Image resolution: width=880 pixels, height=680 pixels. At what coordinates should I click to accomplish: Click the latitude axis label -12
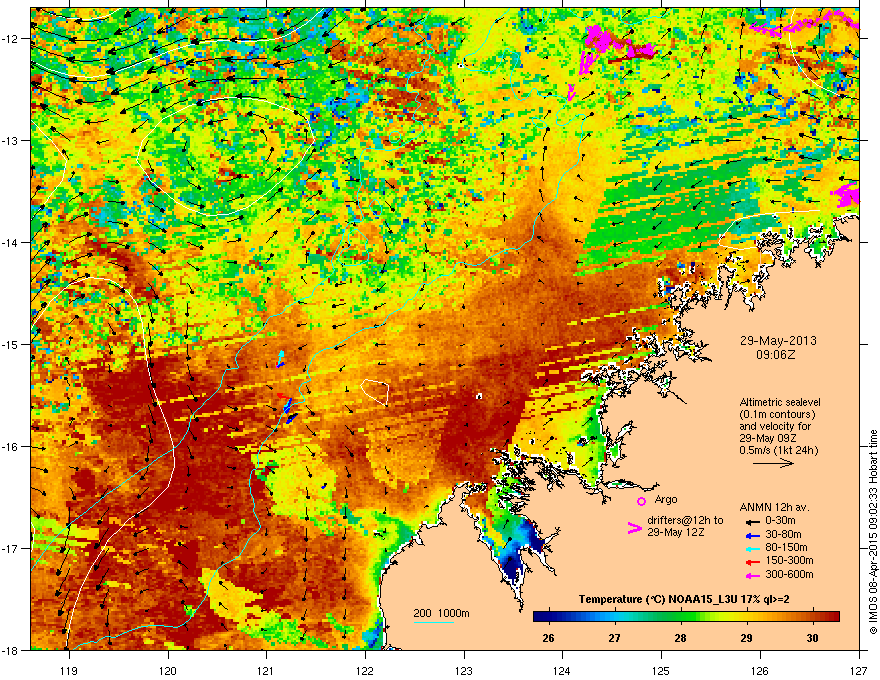click(10, 39)
